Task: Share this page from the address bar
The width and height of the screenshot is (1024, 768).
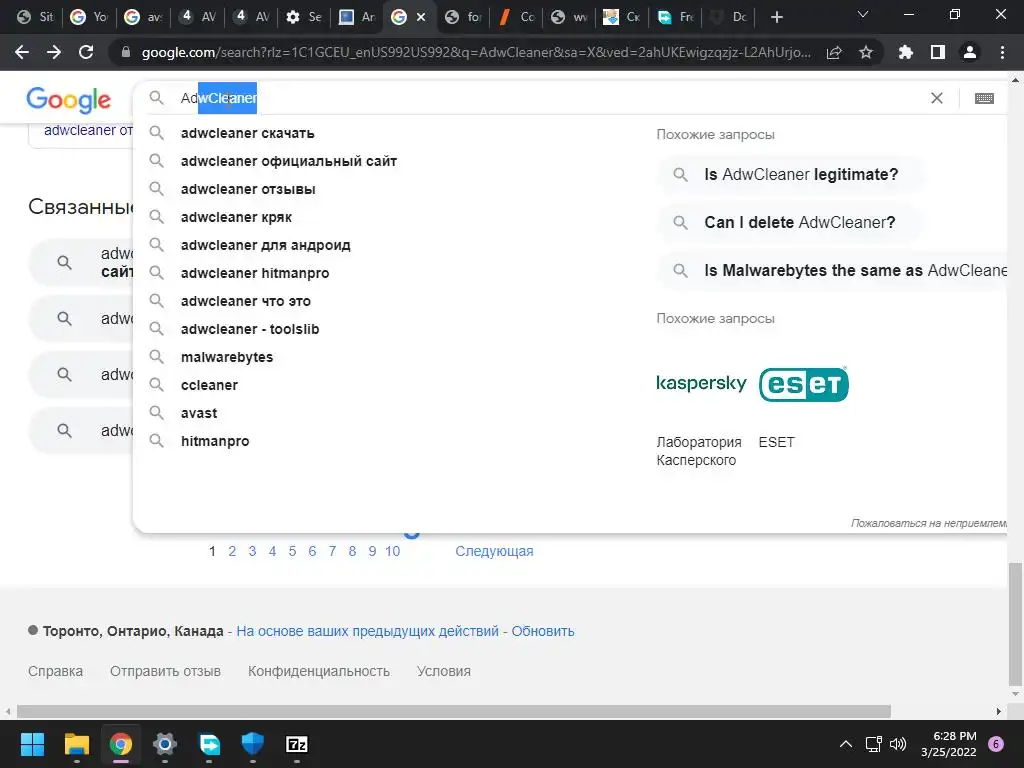Action: 834,53
